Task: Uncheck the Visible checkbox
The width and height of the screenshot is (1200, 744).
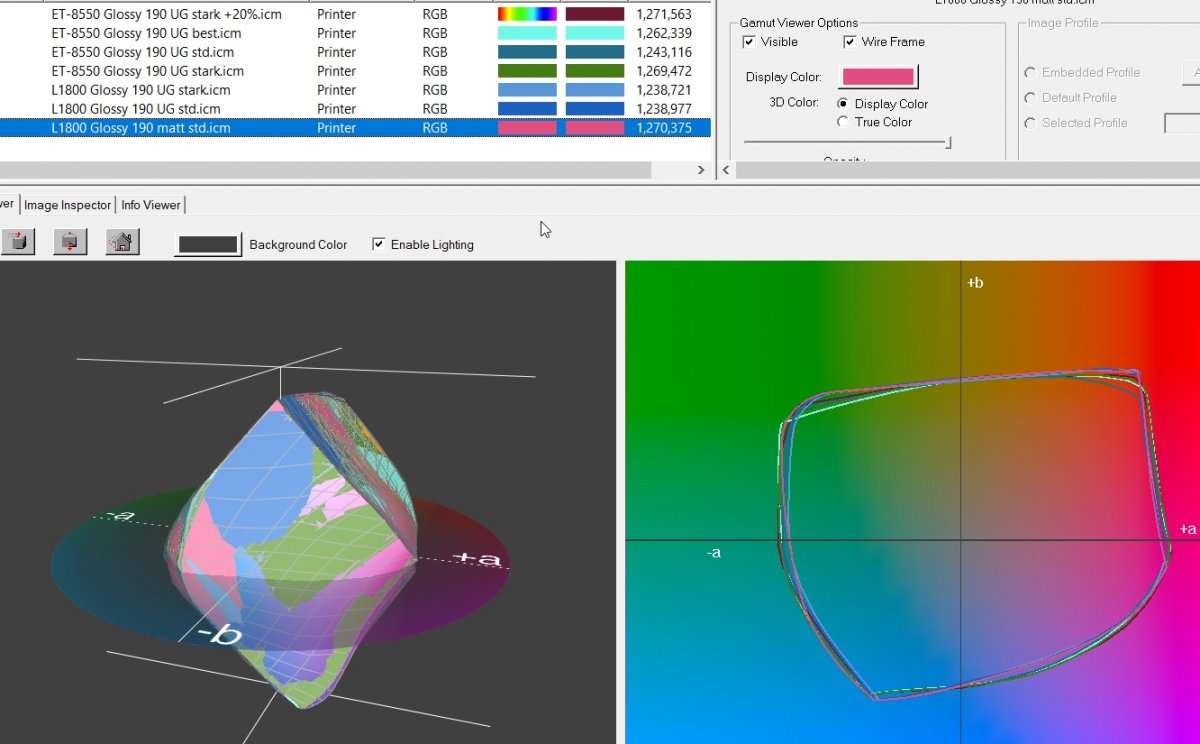Action: (749, 42)
